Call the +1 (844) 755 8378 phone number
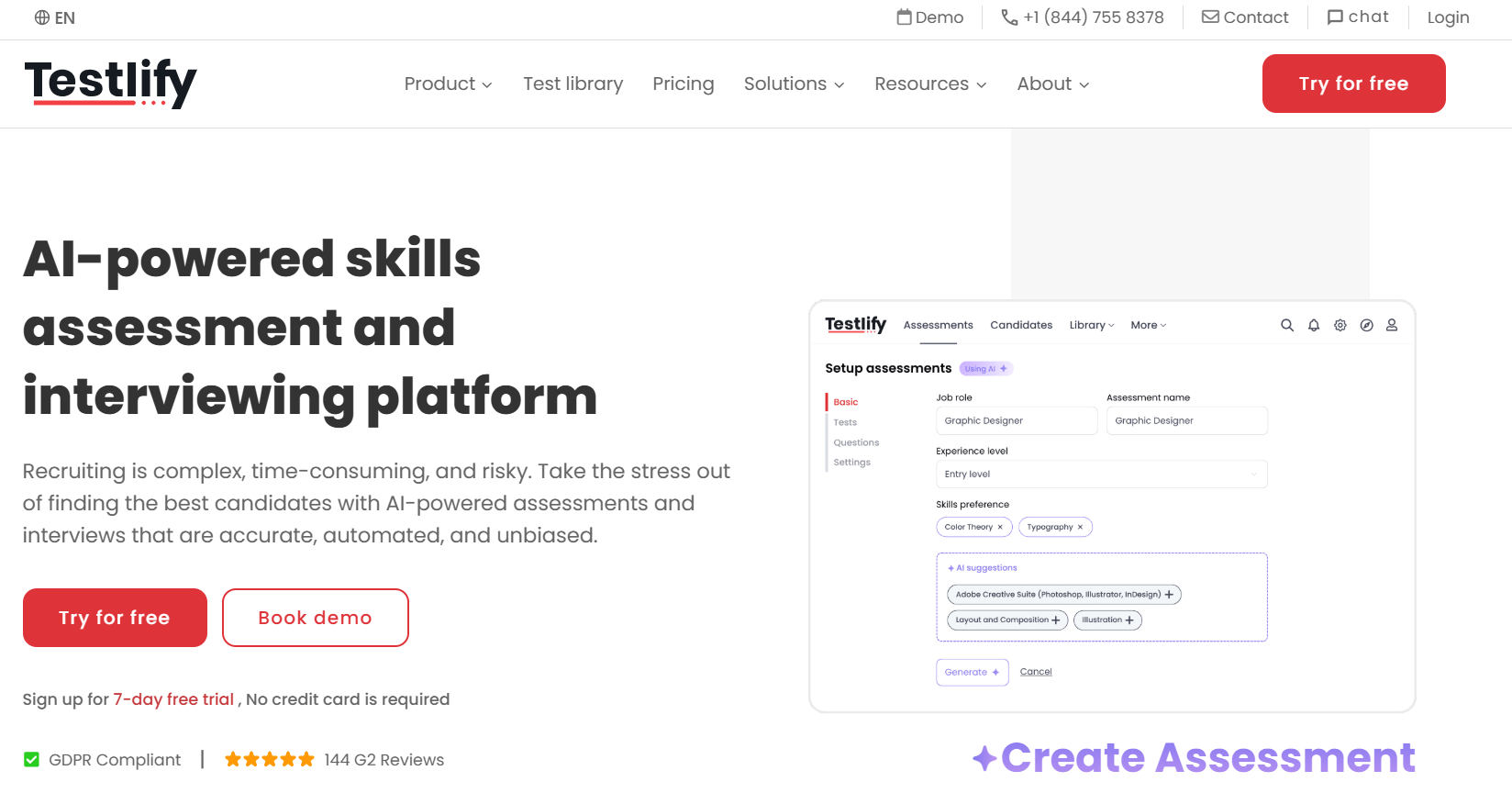The image size is (1512, 793). tap(1083, 17)
